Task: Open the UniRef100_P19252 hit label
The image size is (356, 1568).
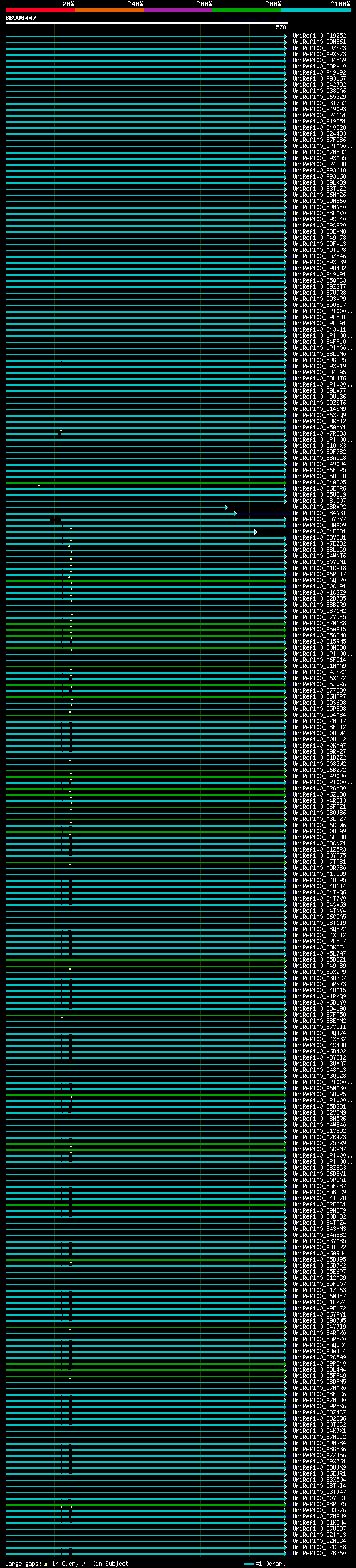Action: (x=319, y=36)
